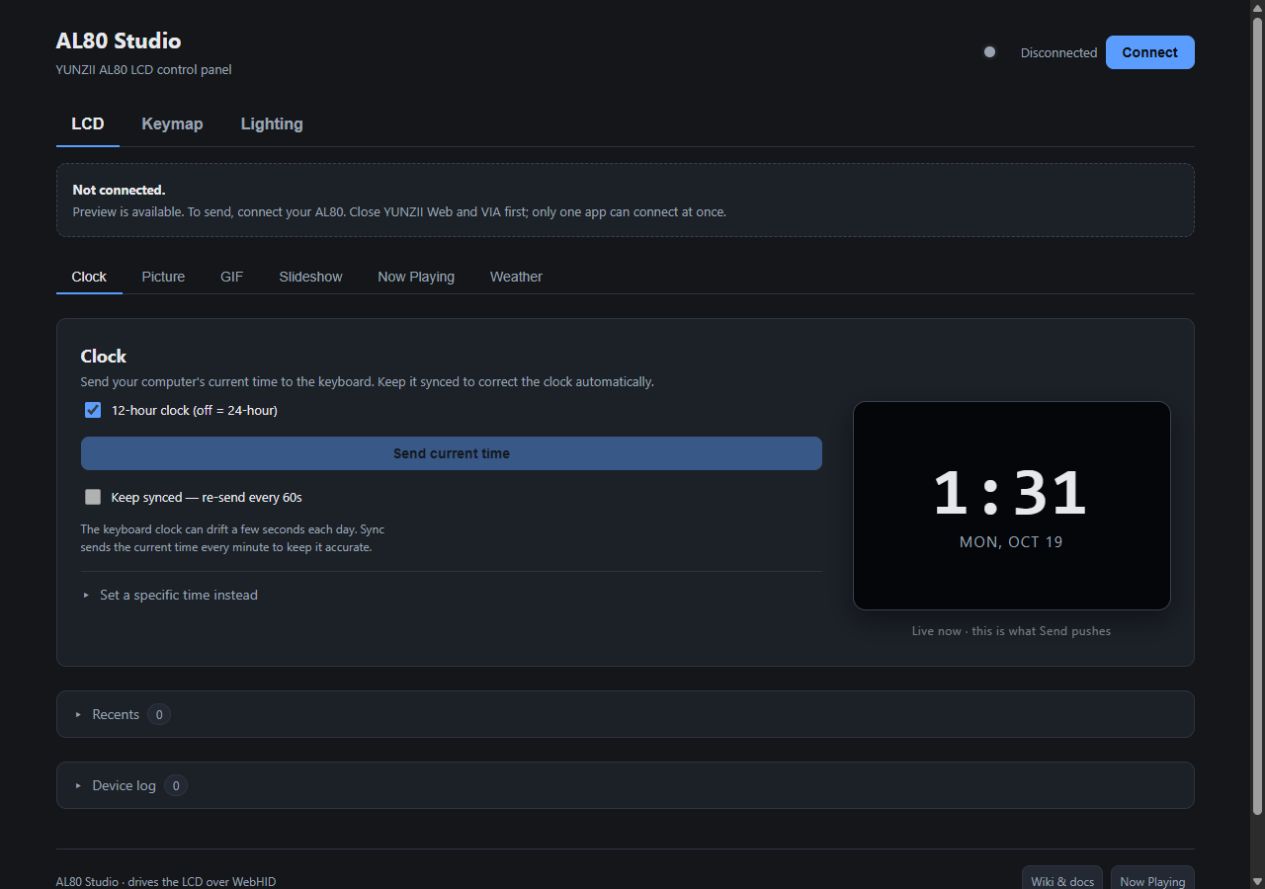Click the MON, OCT 19 date text

1011,542
